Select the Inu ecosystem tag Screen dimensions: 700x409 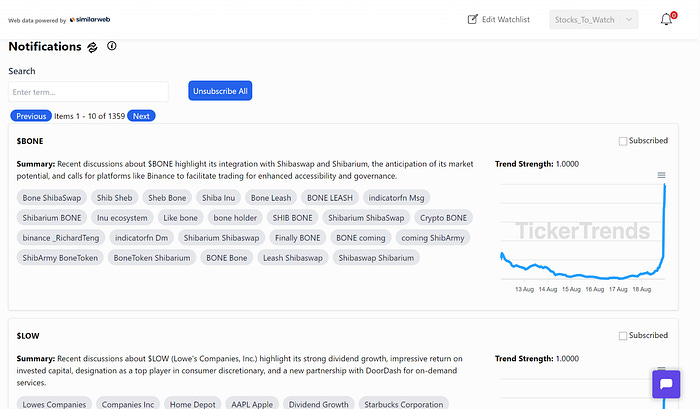[122, 218]
